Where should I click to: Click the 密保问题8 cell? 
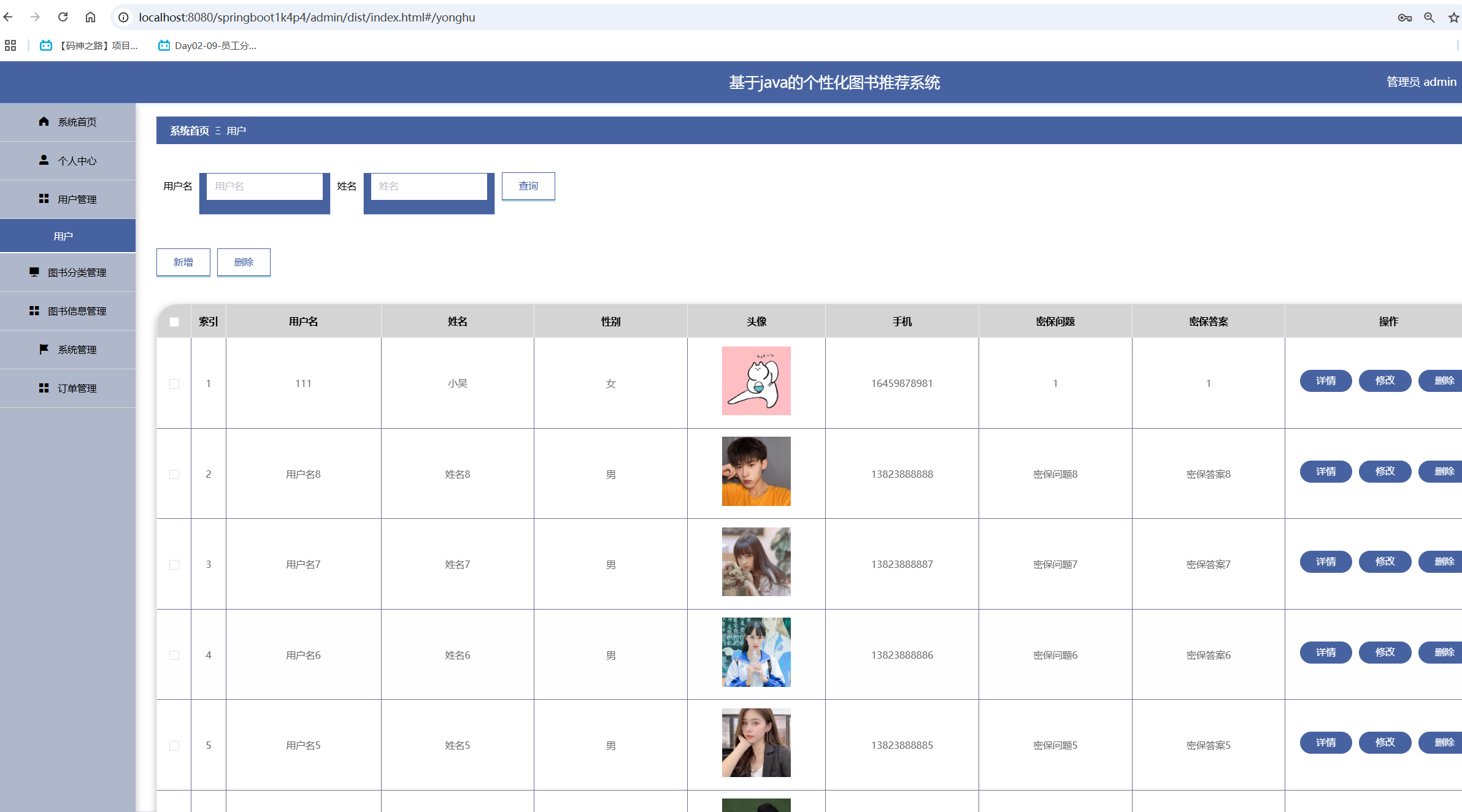coord(1055,474)
